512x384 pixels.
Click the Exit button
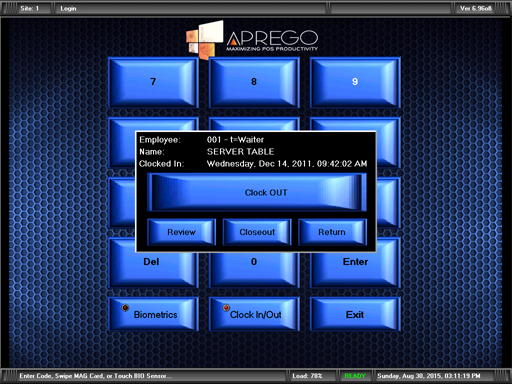coord(355,314)
